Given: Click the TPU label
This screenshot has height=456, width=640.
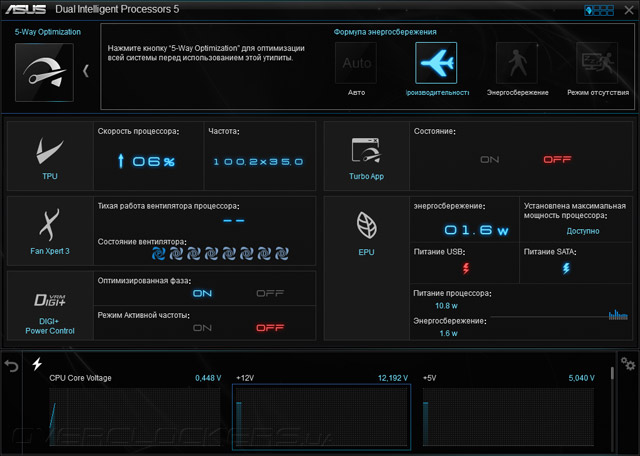Looking at the screenshot, I should pyautogui.click(x=50, y=176).
